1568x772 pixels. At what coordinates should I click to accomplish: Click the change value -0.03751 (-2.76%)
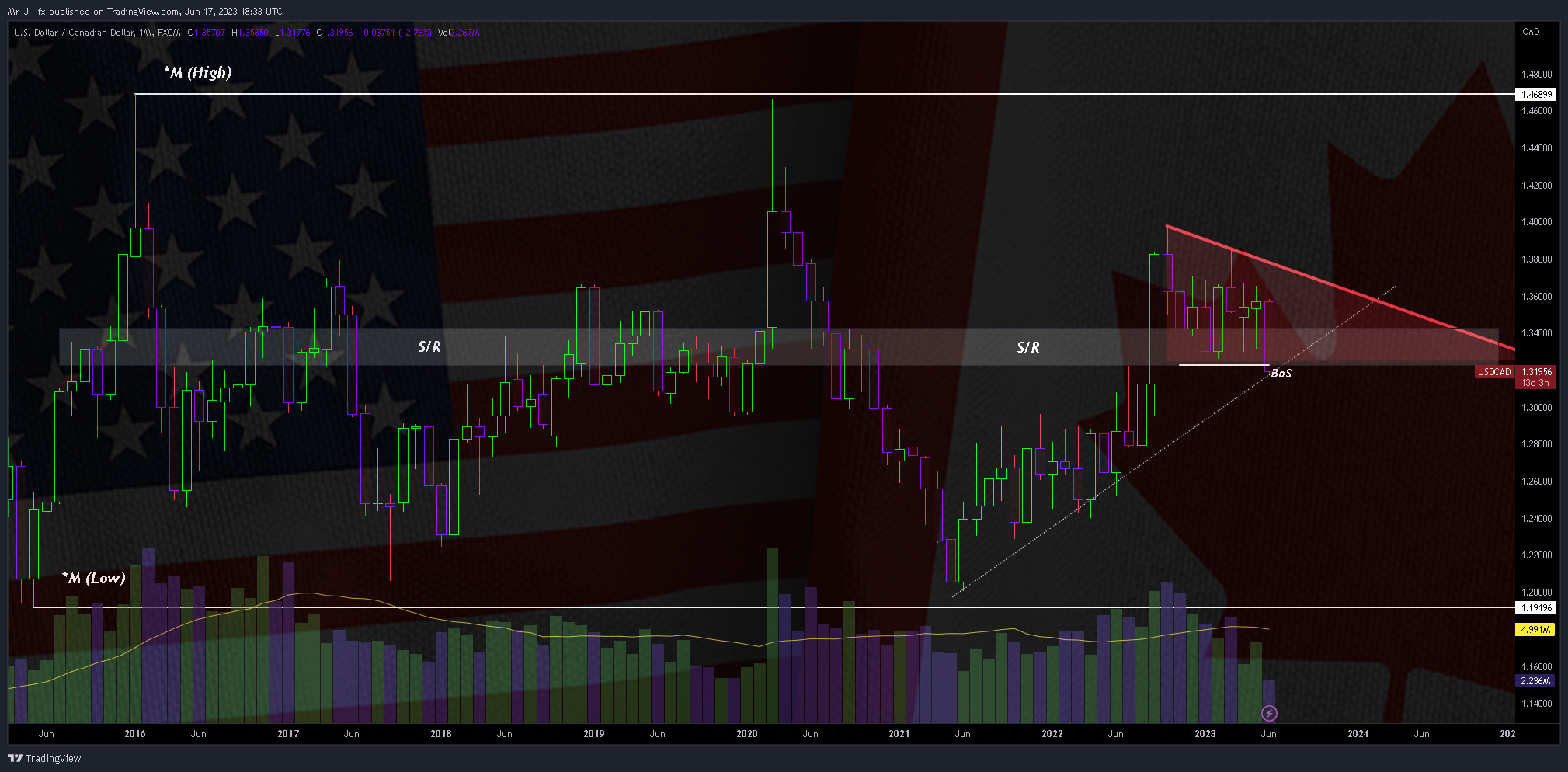[395, 33]
